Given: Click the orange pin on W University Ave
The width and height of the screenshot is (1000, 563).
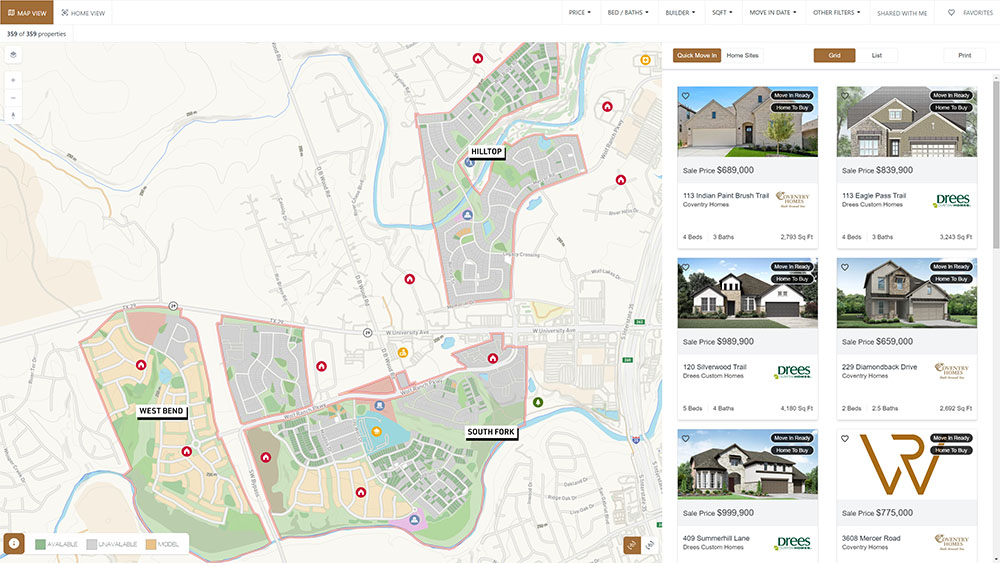Looking at the screenshot, I should click(x=403, y=353).
